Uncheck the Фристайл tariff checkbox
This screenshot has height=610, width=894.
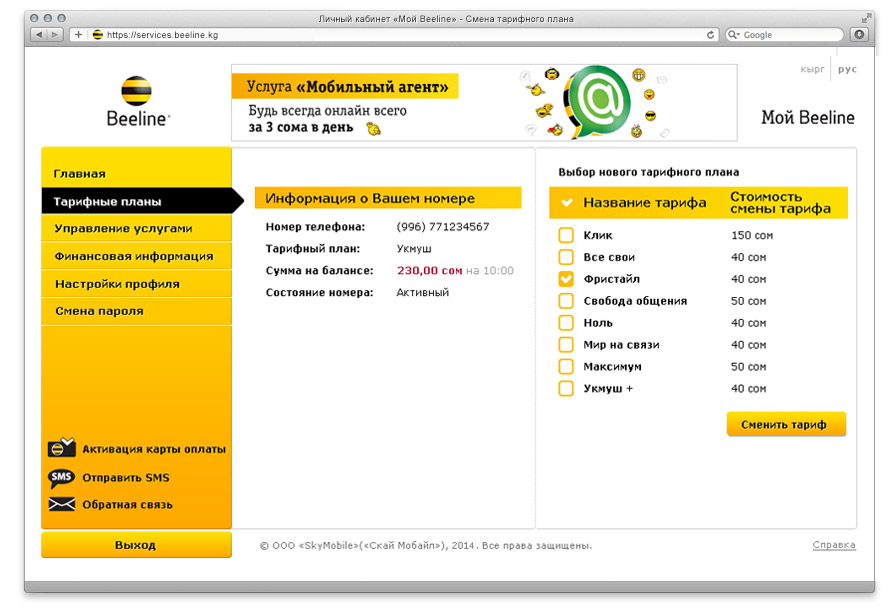566,279
